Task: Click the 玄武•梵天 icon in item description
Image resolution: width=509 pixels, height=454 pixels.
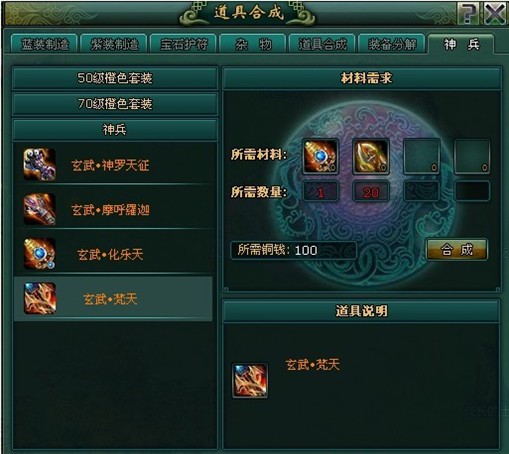Action: click(250, 381)
